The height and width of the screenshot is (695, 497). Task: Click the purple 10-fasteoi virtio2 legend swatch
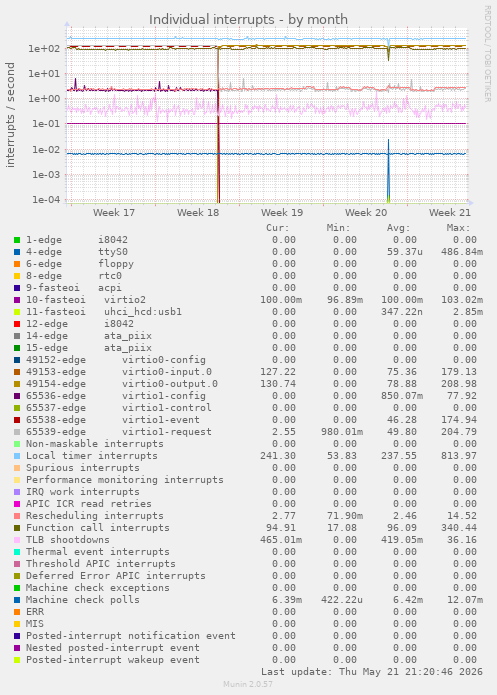17,300
